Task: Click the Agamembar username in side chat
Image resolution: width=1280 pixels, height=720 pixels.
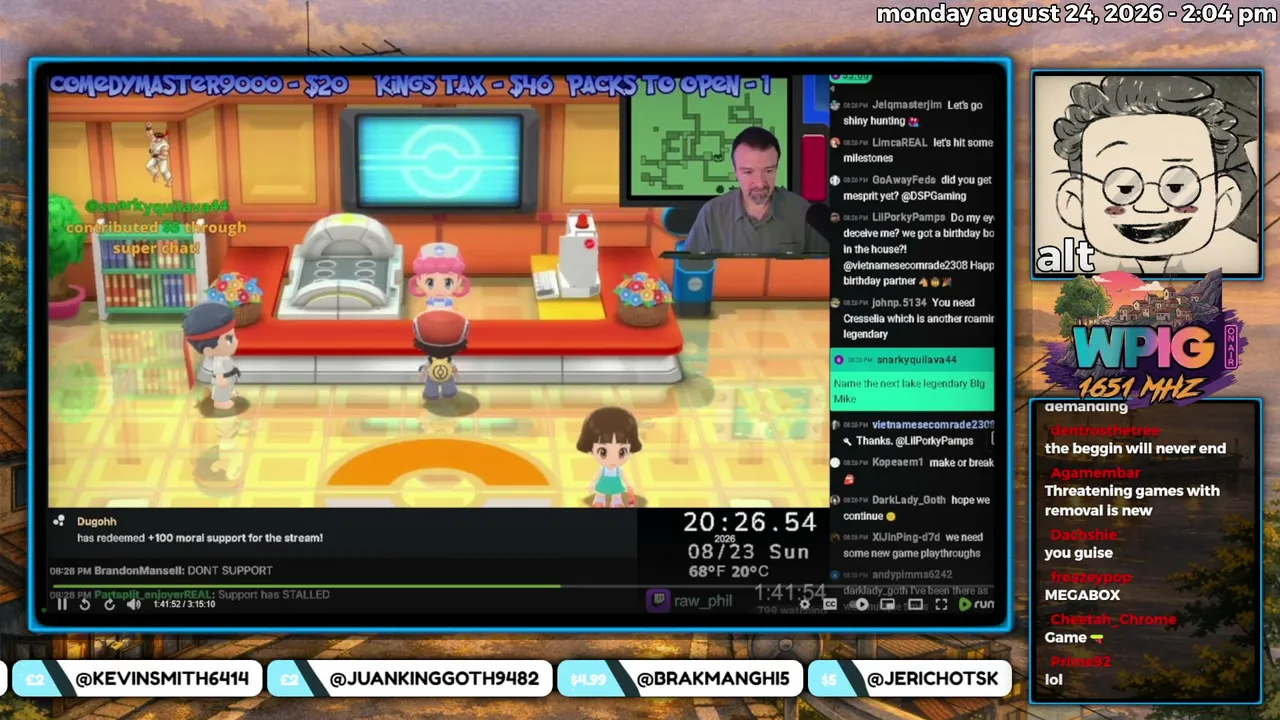Action: tap(1095, 473)
